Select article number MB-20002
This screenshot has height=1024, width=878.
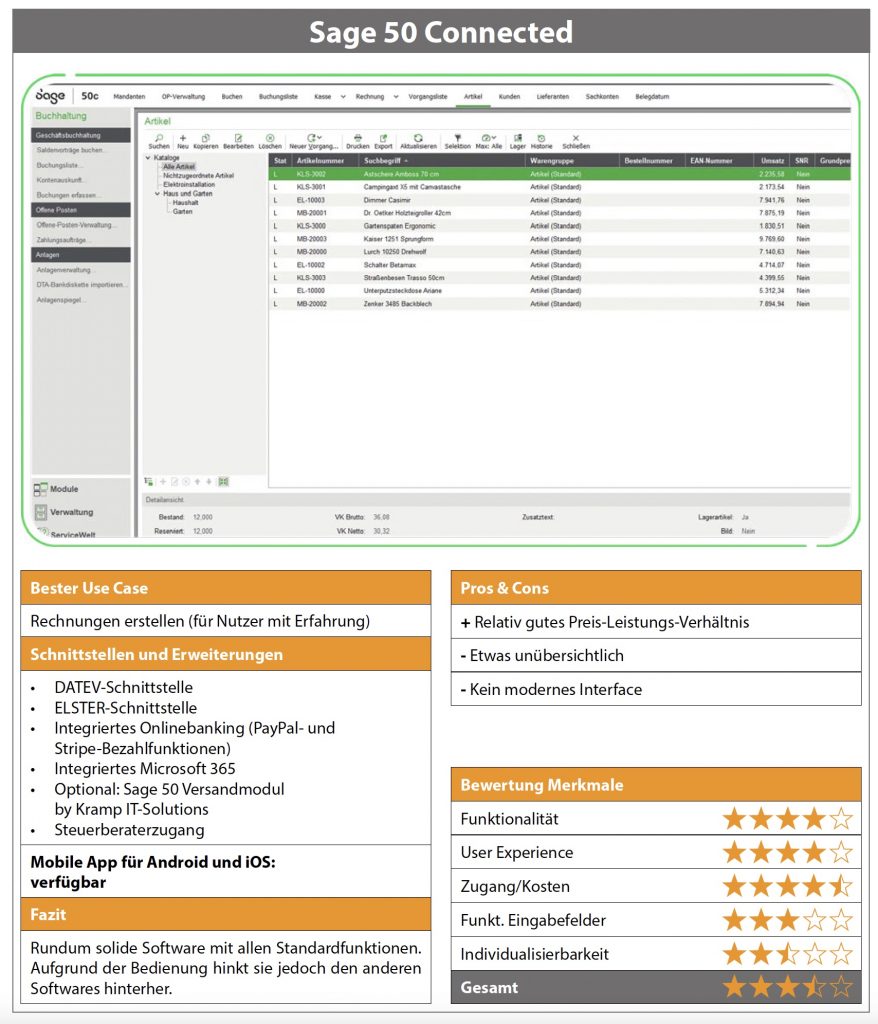(312, 304)
